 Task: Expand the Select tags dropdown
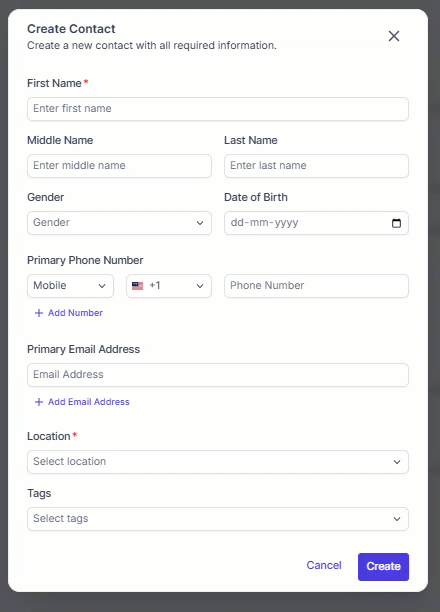pyautogui.click(x=218, y=519)
